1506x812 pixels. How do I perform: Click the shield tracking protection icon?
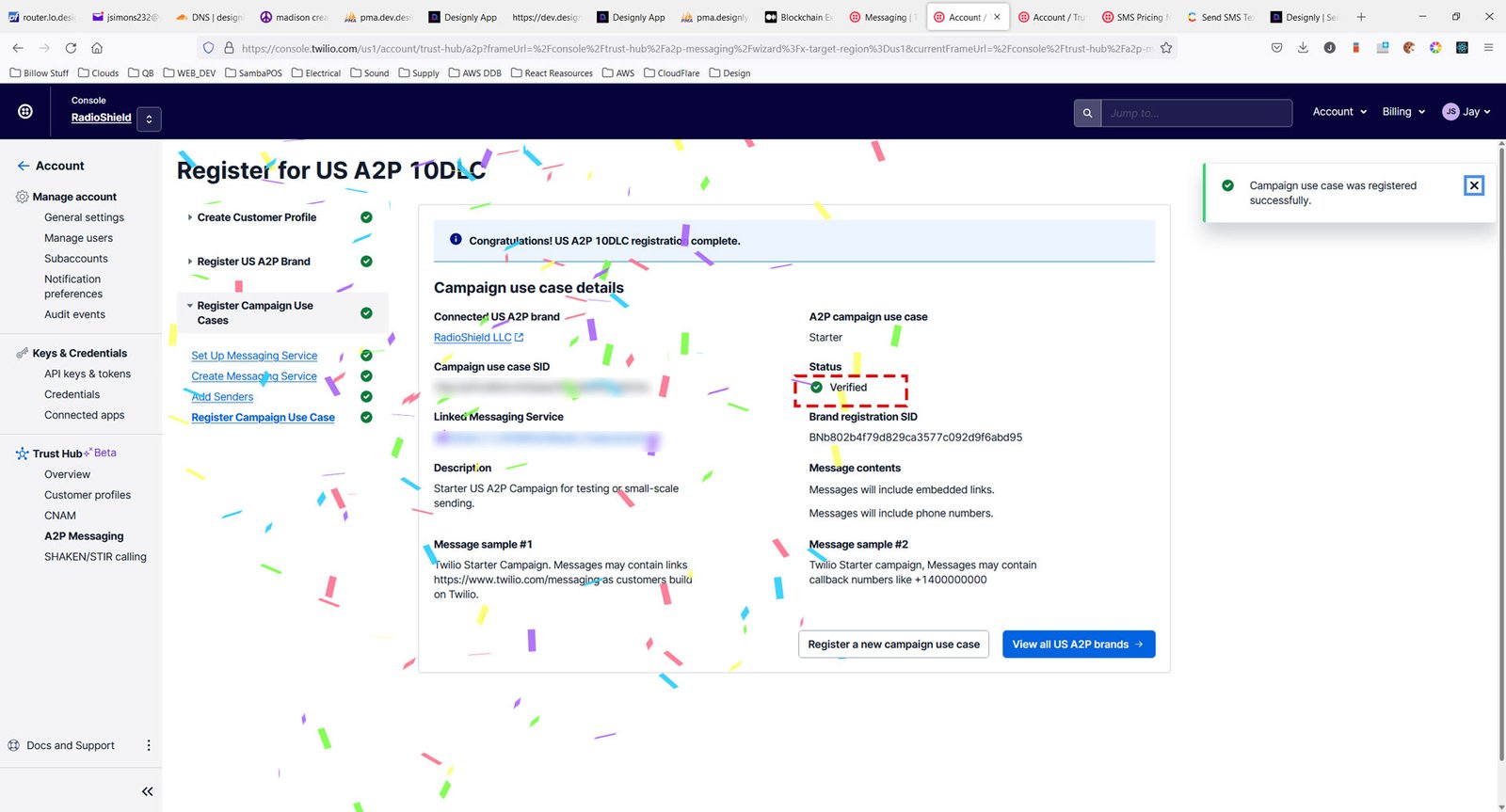point(209,48)
